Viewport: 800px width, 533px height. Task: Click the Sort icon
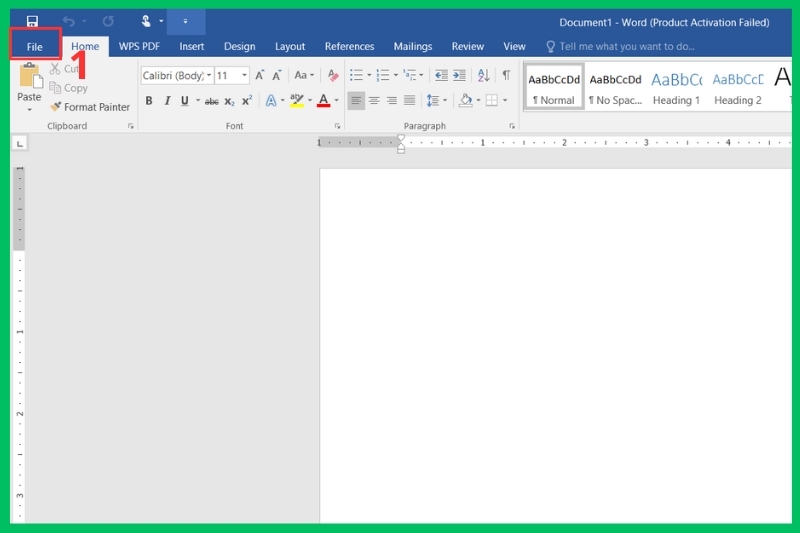[484, 75]
